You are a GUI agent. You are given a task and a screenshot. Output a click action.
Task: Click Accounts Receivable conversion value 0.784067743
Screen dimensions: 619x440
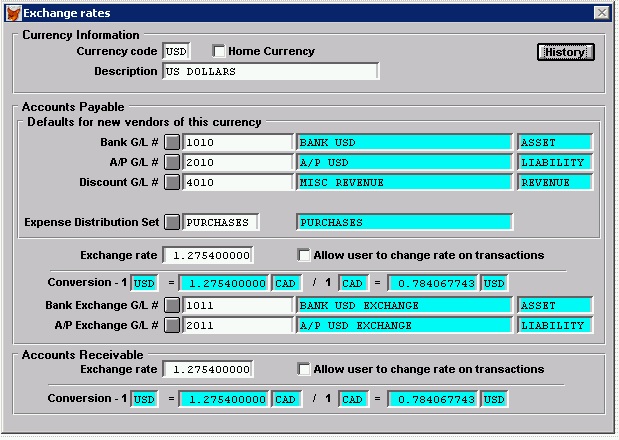[x=433, y=399]
